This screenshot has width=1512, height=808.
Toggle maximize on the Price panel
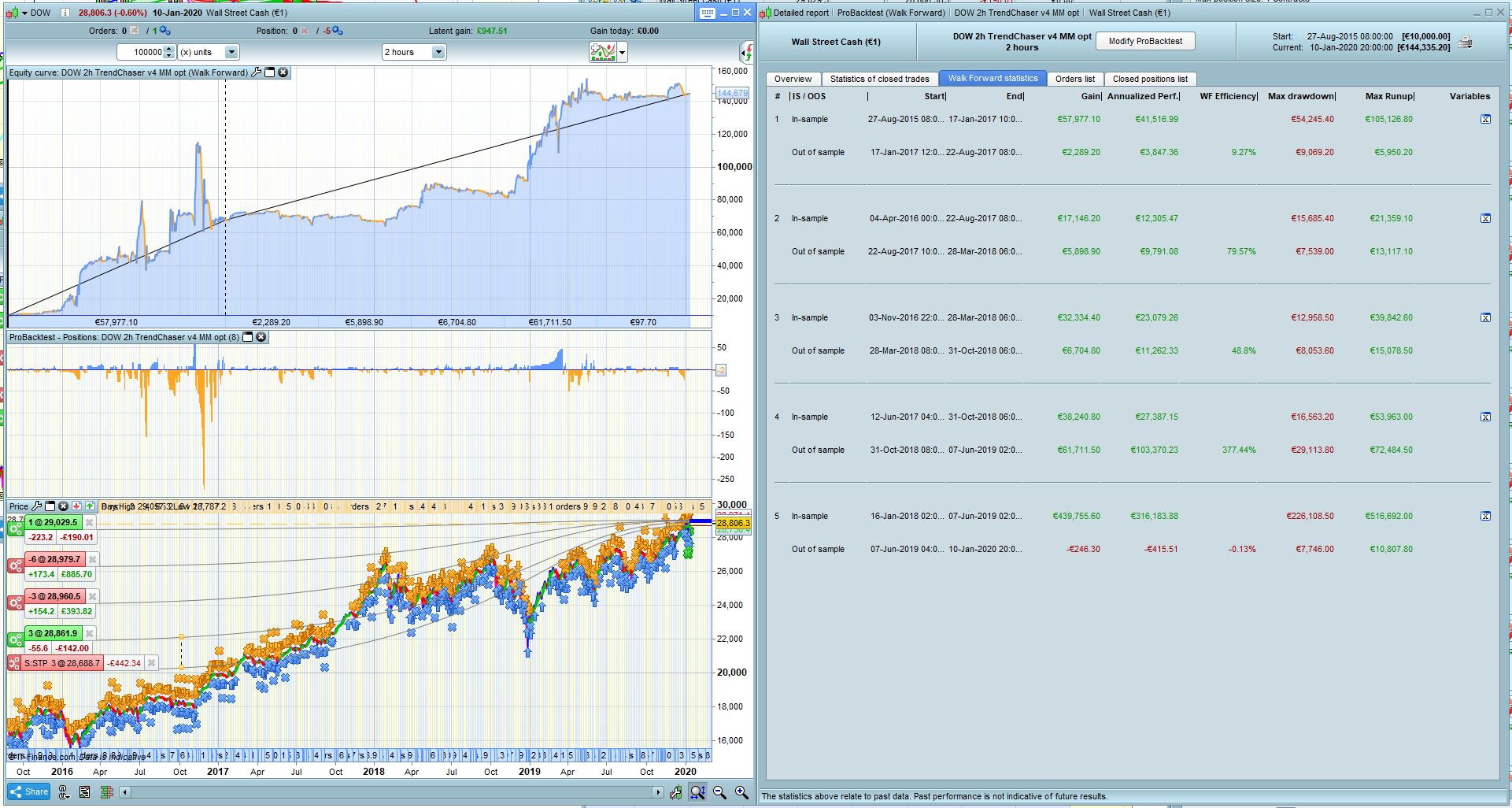[x=50, y=506]
